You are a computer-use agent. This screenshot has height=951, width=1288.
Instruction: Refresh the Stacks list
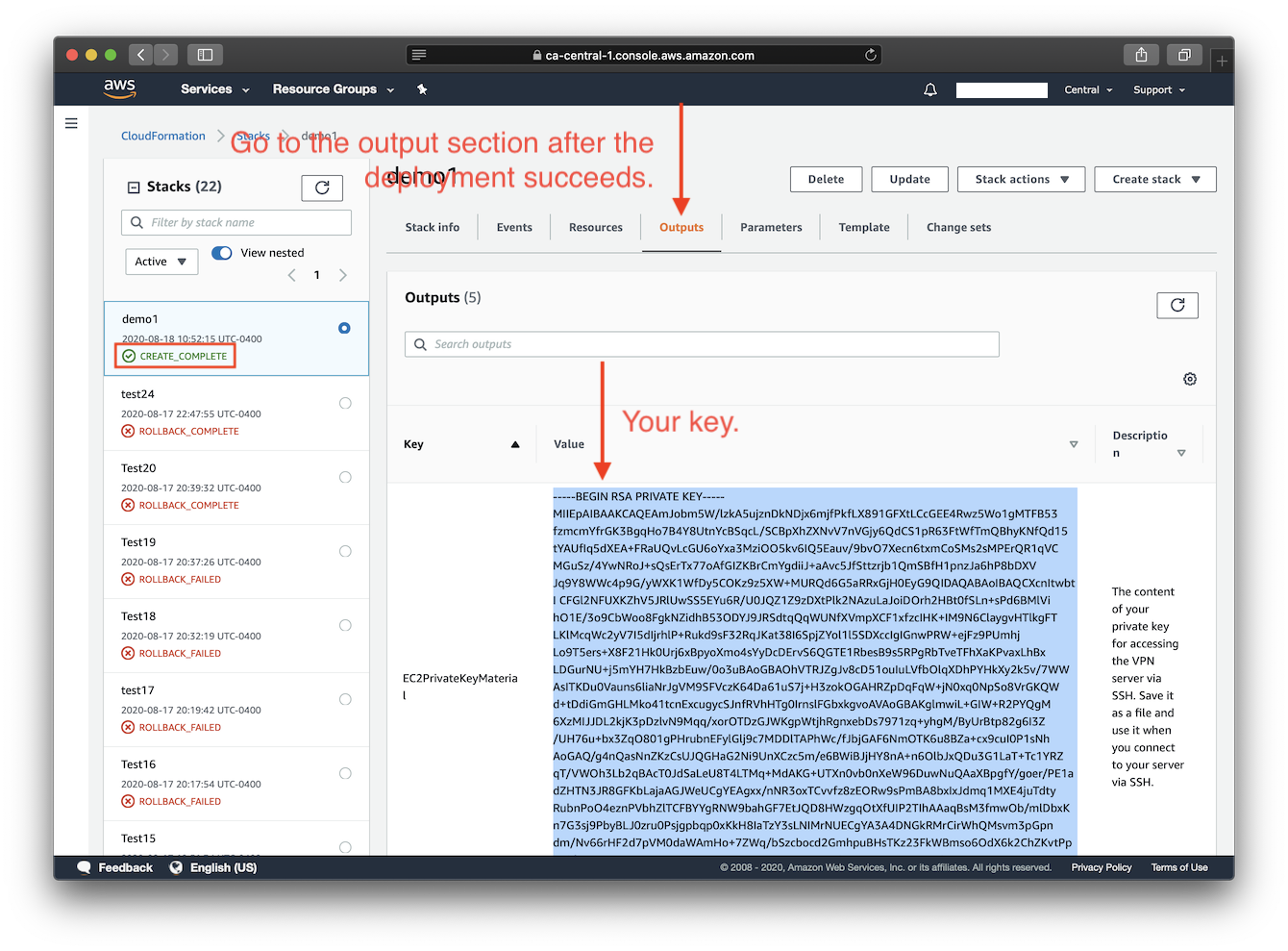[322, 188]
